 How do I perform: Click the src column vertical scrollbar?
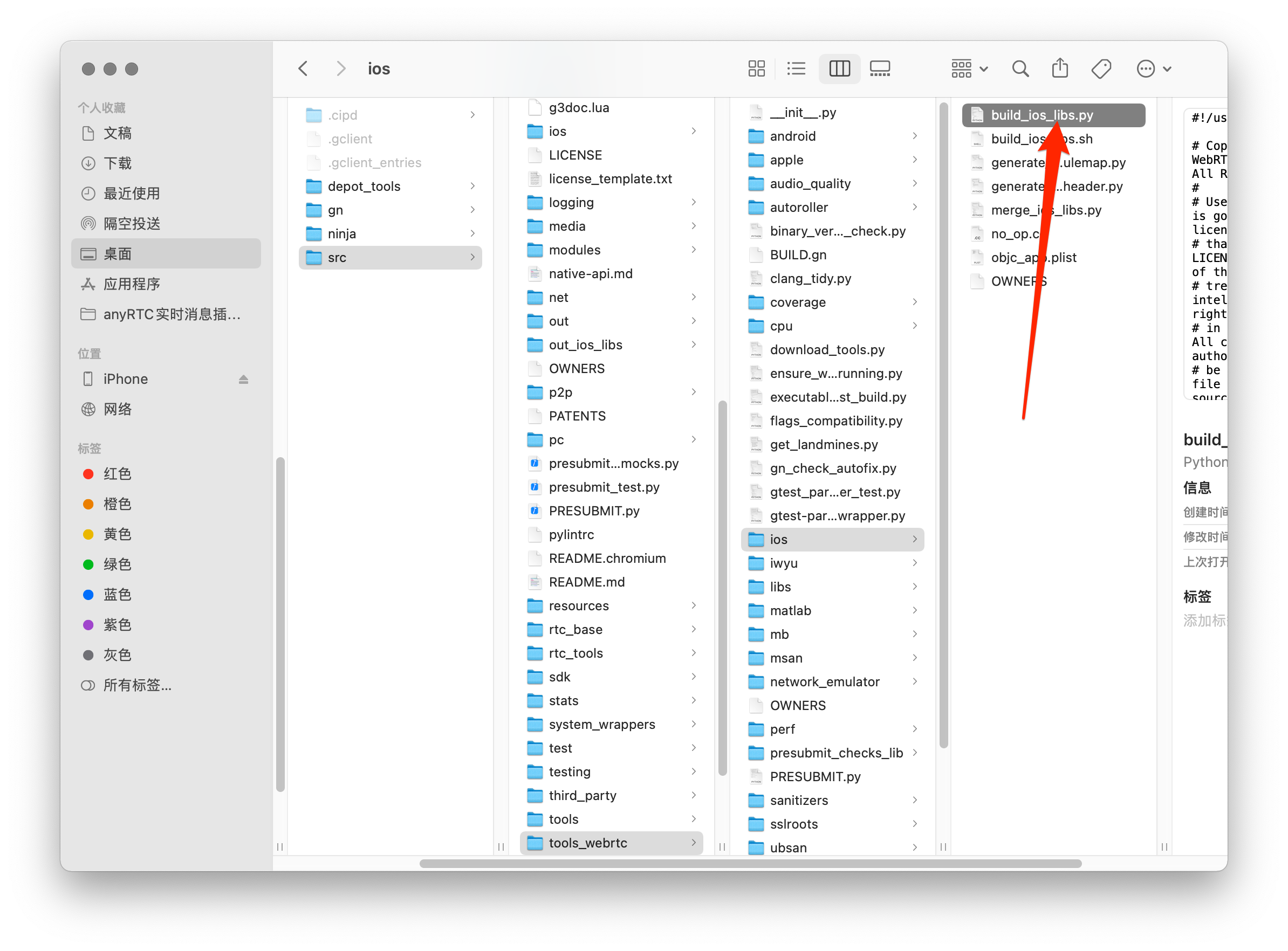pyautogui.click(x=722, y=588)
